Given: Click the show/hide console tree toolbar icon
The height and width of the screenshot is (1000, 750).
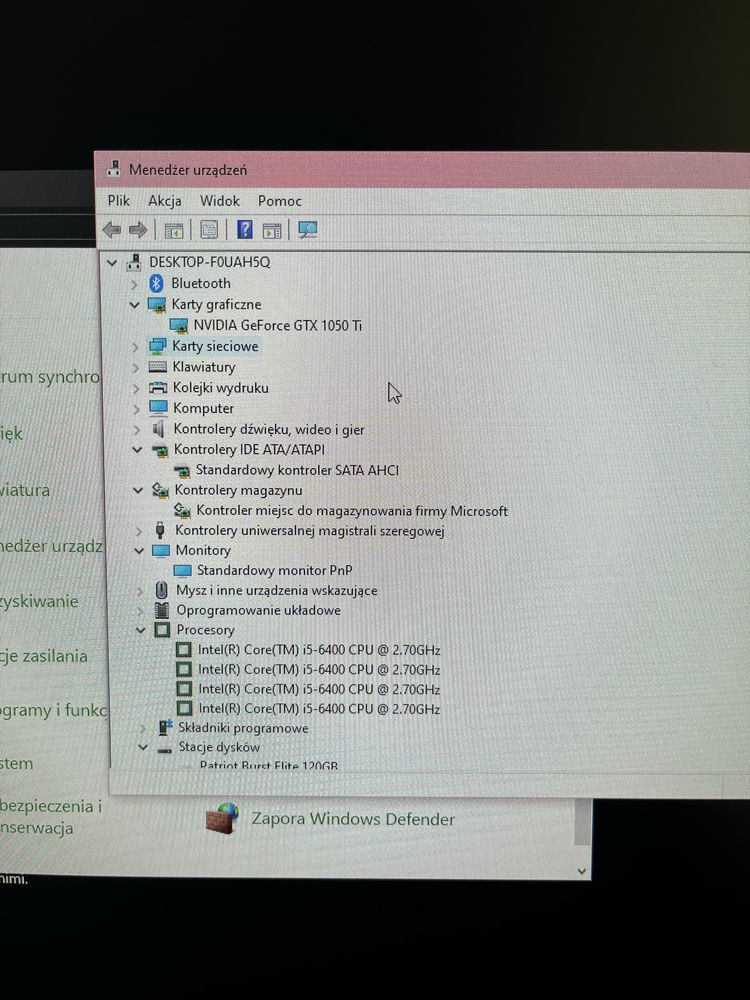Looking at the screenshot, I should pos(173,230).
